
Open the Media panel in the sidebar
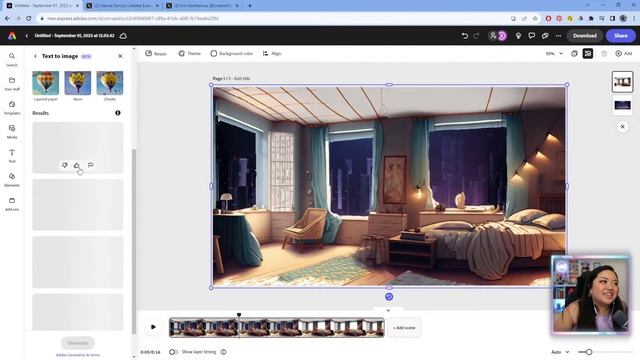pos(12,131)
